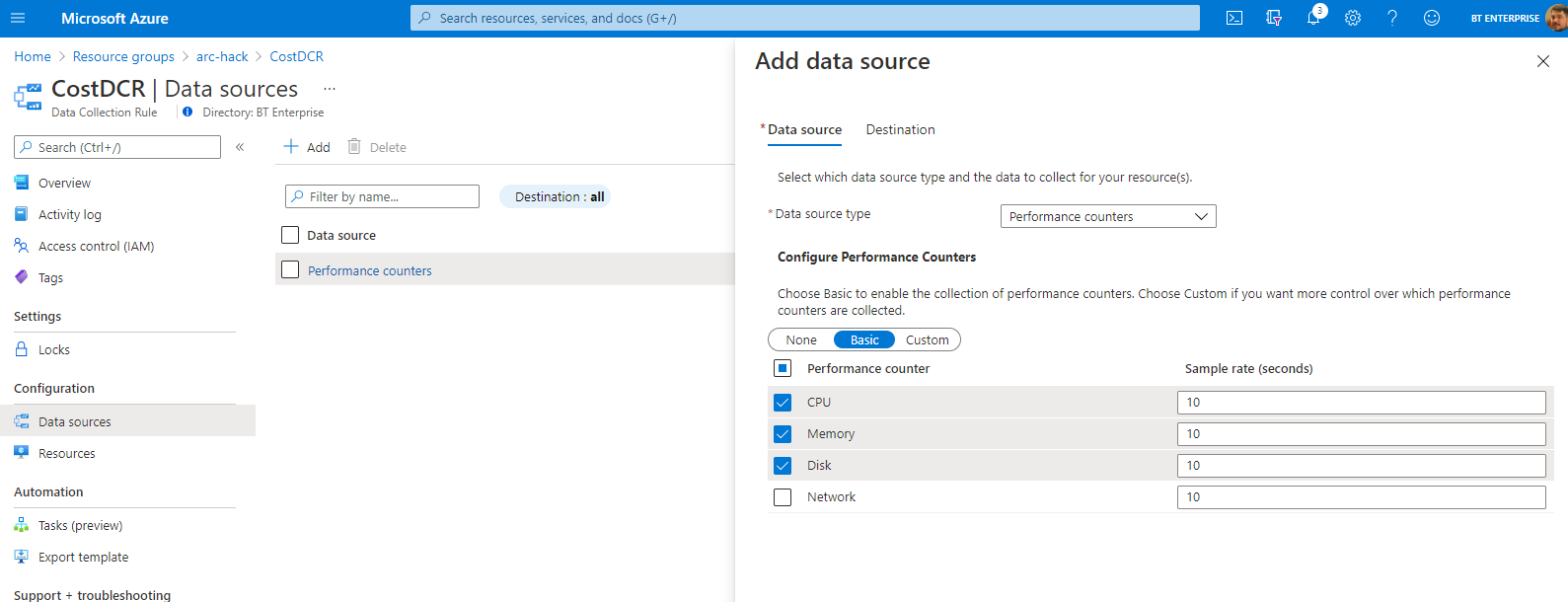Open the notifications bell

1313,18
